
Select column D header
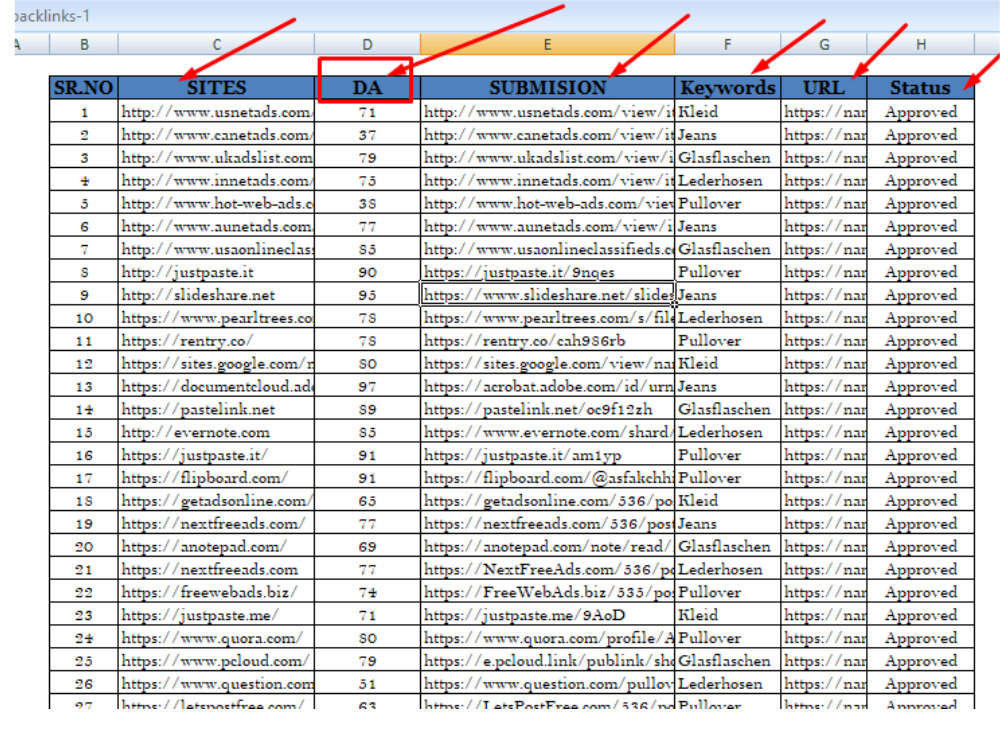pos(367,45)
